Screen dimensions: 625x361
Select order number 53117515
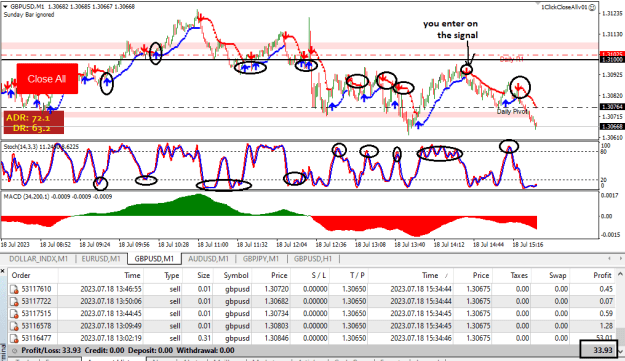[36, 314]
